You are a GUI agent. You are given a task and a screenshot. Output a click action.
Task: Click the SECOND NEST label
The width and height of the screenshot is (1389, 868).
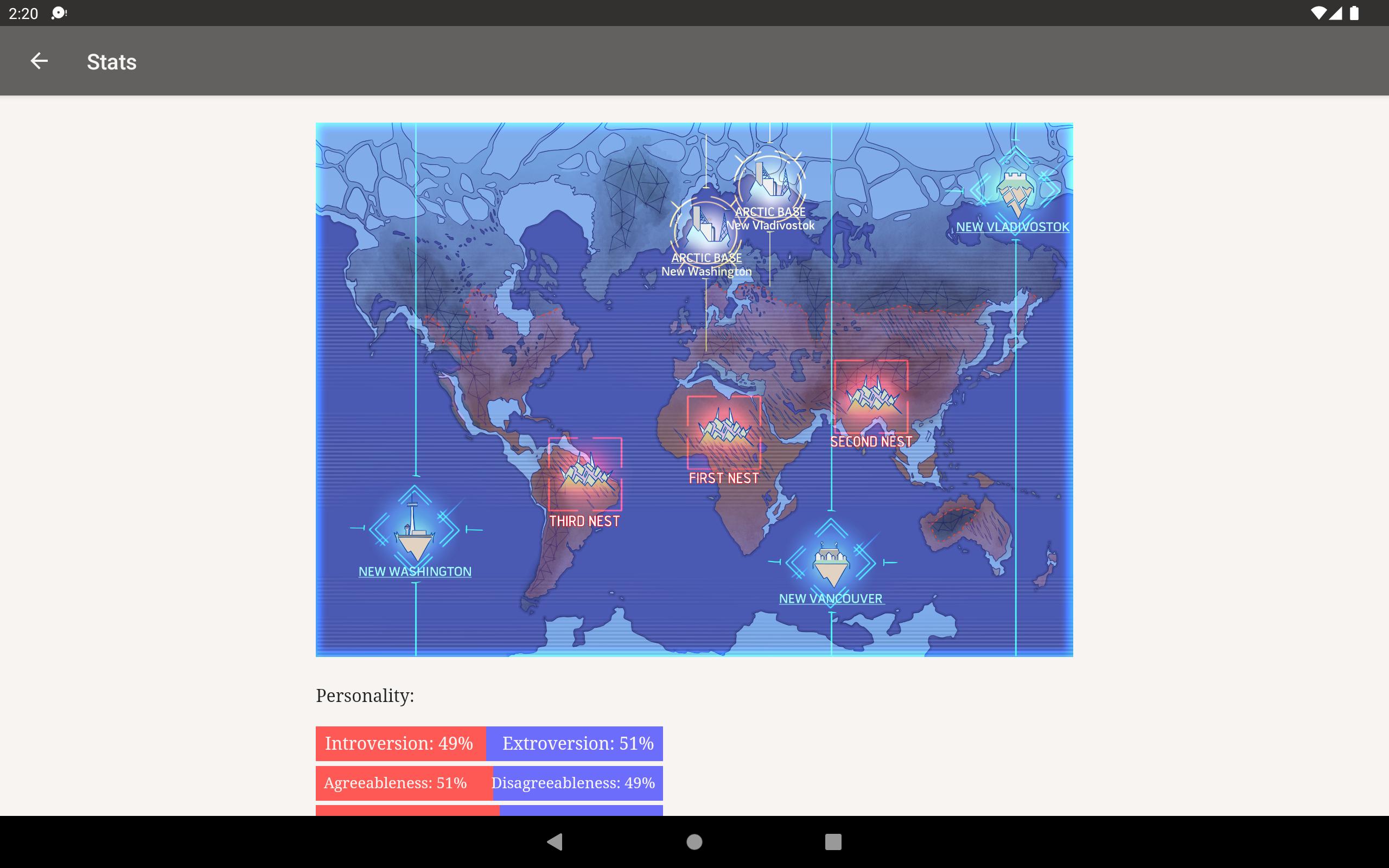pos(871,442)
